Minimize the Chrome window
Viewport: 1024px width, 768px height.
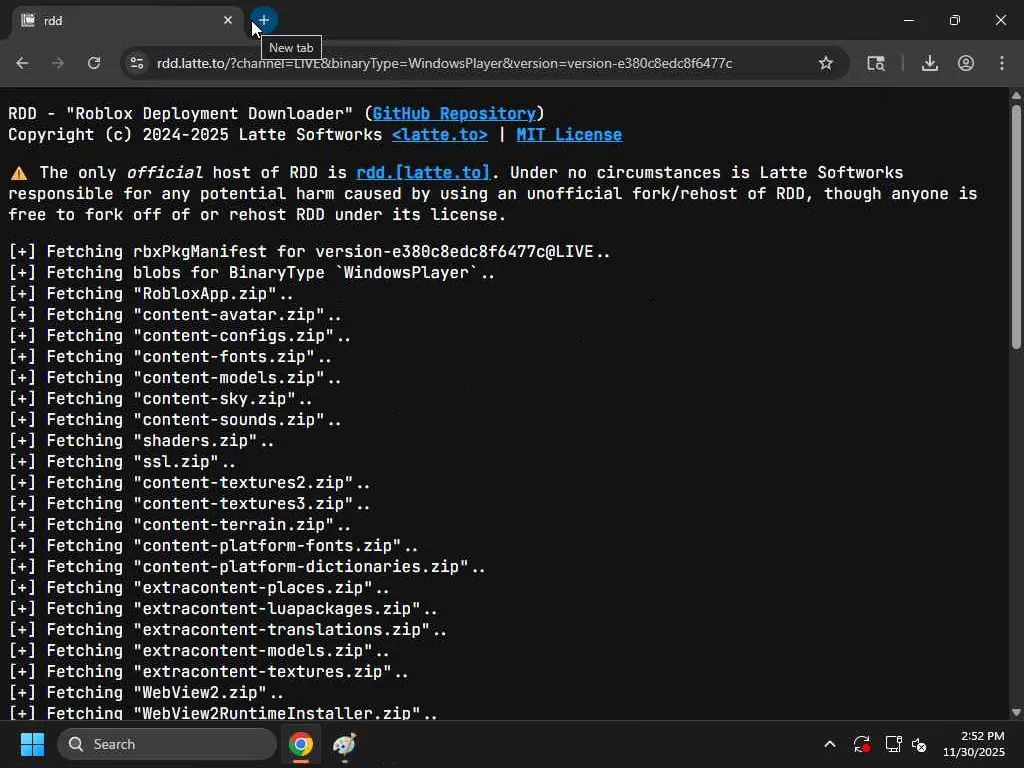tap(908, 20)
